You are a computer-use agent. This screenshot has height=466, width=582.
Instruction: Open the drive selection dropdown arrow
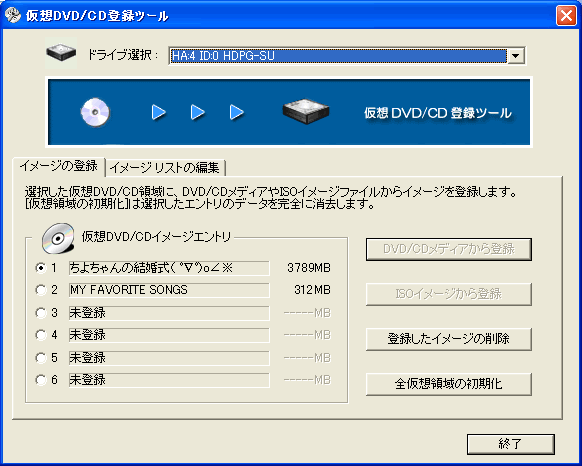click(x=515, y=56)
